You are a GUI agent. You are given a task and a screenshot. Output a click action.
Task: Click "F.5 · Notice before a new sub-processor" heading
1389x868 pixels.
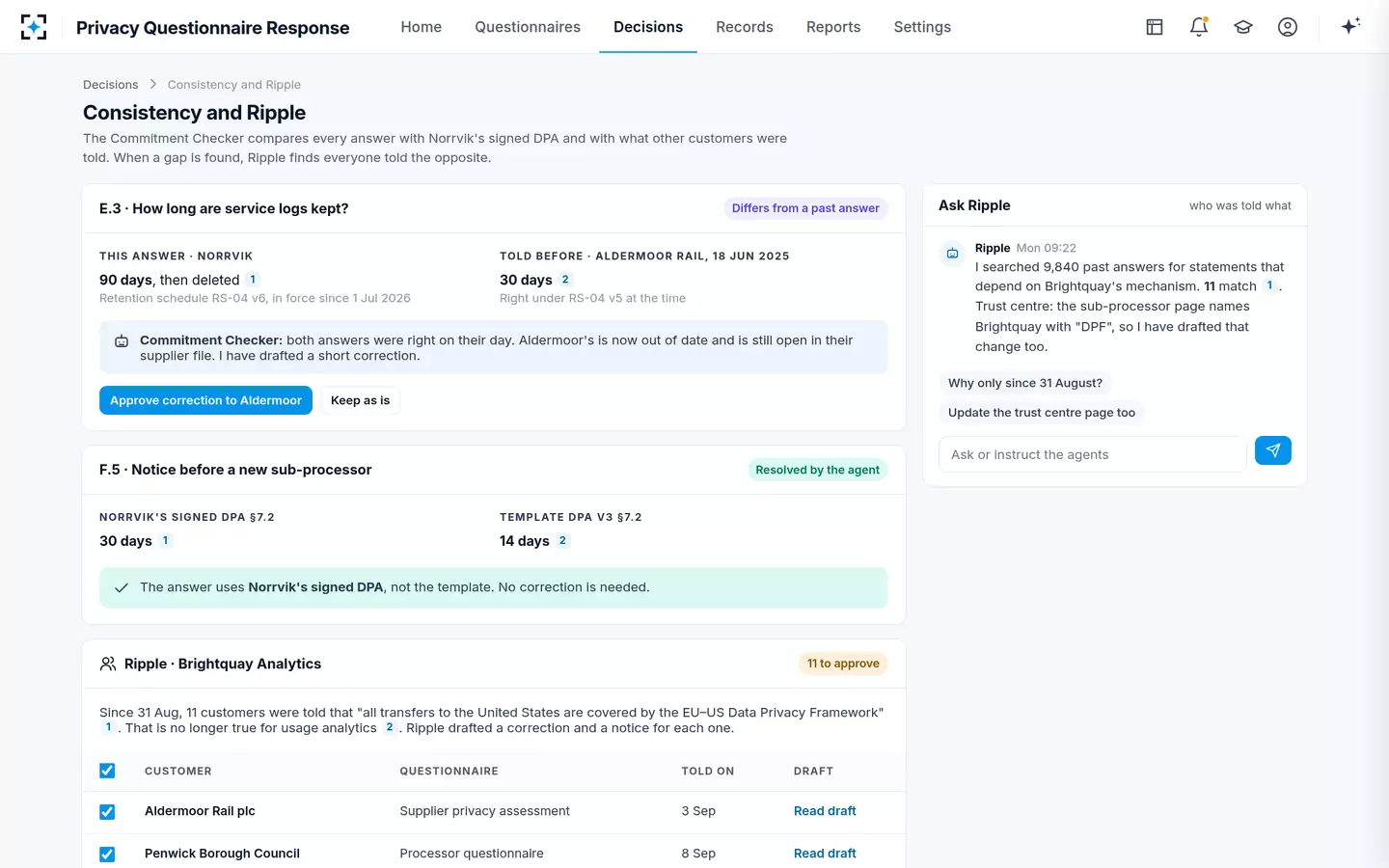tap(235, 470)
